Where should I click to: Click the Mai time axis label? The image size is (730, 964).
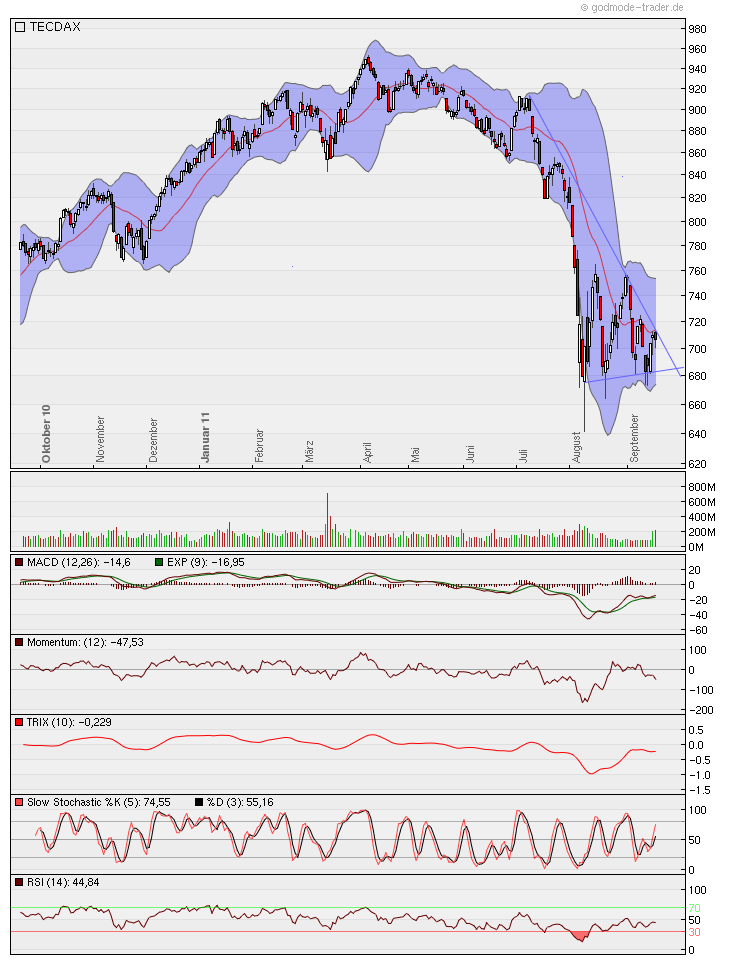pos(415,454)
